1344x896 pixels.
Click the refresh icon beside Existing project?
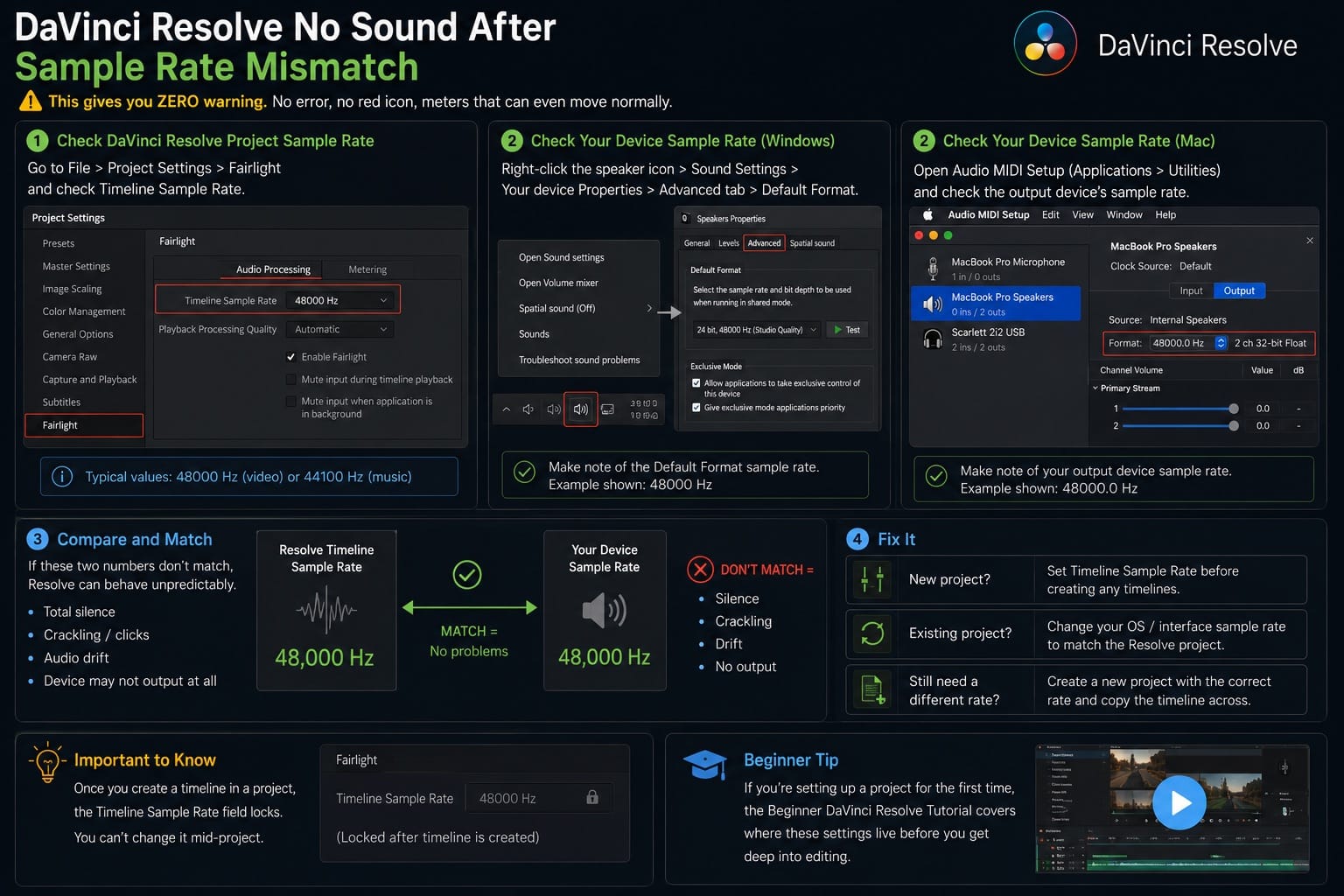[872, 633]
